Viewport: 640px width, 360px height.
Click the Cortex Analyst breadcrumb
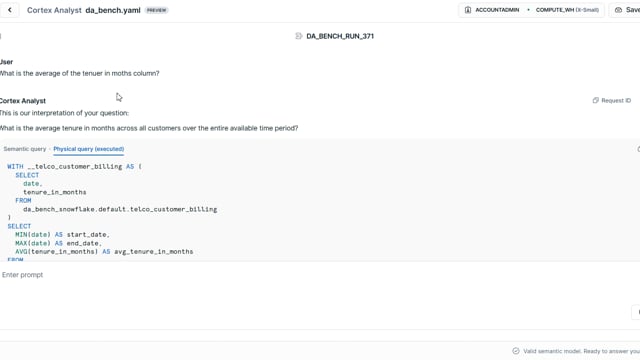tap(54, 10)
